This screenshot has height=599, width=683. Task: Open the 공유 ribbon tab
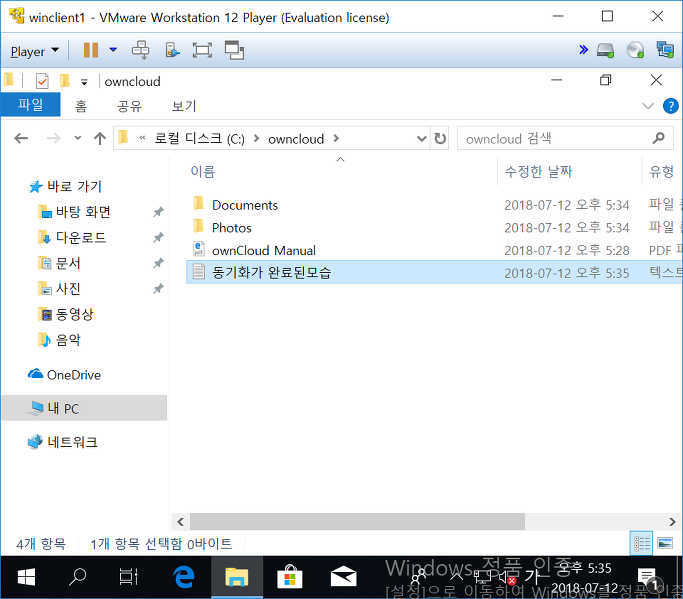click(129, 106)
